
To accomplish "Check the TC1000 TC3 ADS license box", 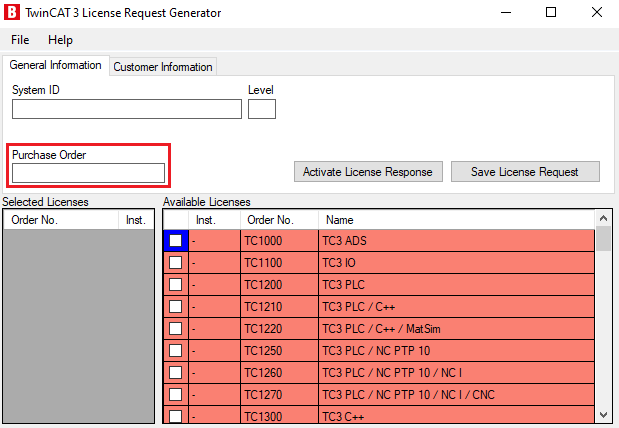I will point(176,240).
